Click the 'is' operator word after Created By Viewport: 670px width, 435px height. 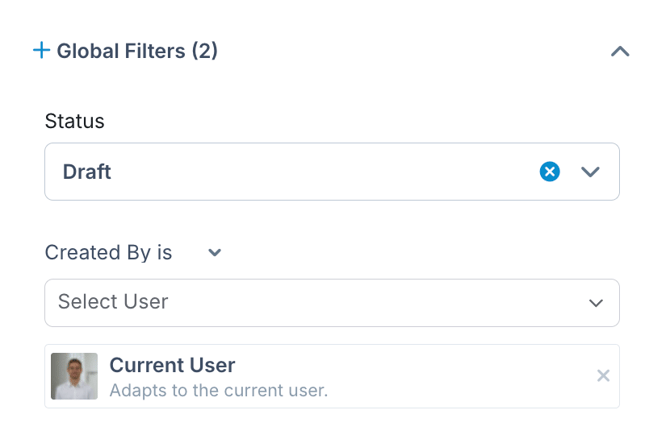point(165,253)
